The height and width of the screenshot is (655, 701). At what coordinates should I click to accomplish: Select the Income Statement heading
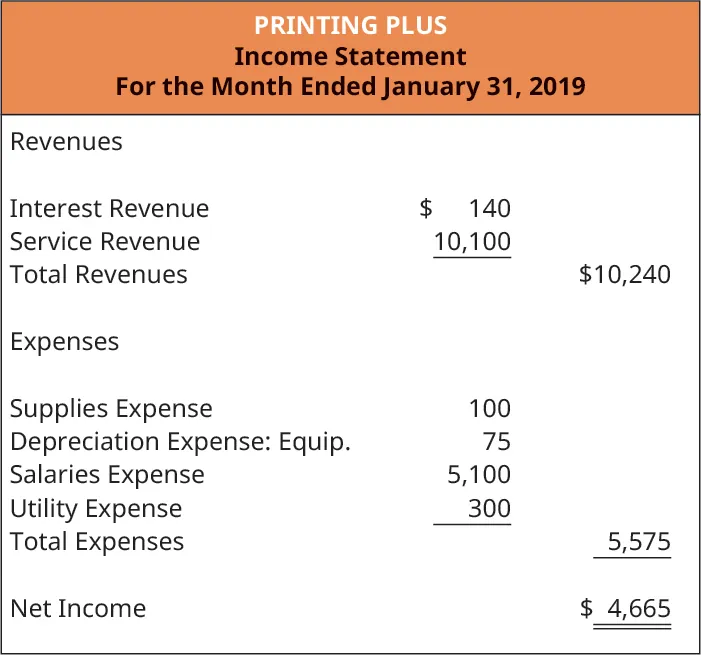click(350, 55)
